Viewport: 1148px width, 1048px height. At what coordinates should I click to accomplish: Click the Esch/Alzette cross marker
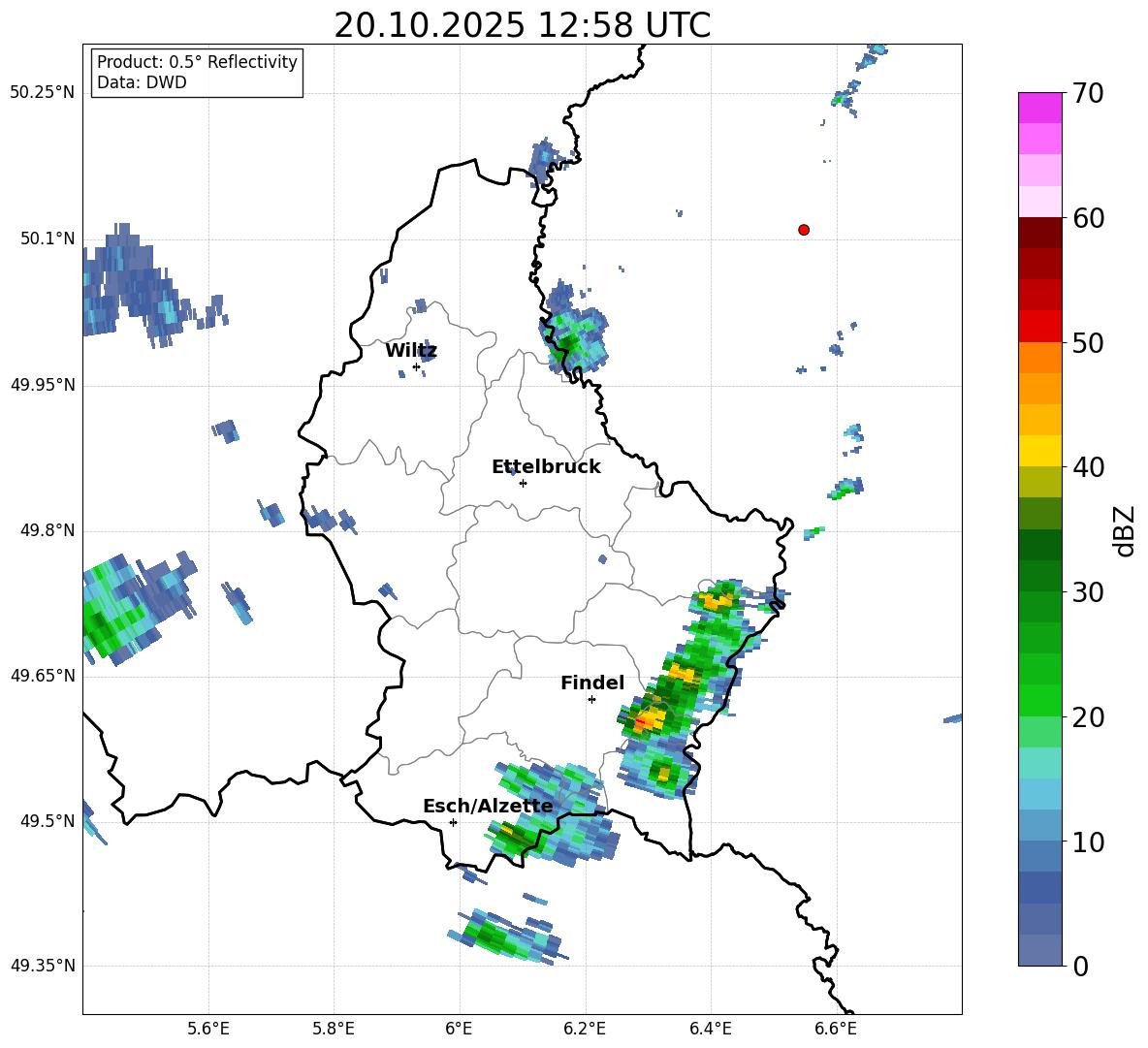453,822
